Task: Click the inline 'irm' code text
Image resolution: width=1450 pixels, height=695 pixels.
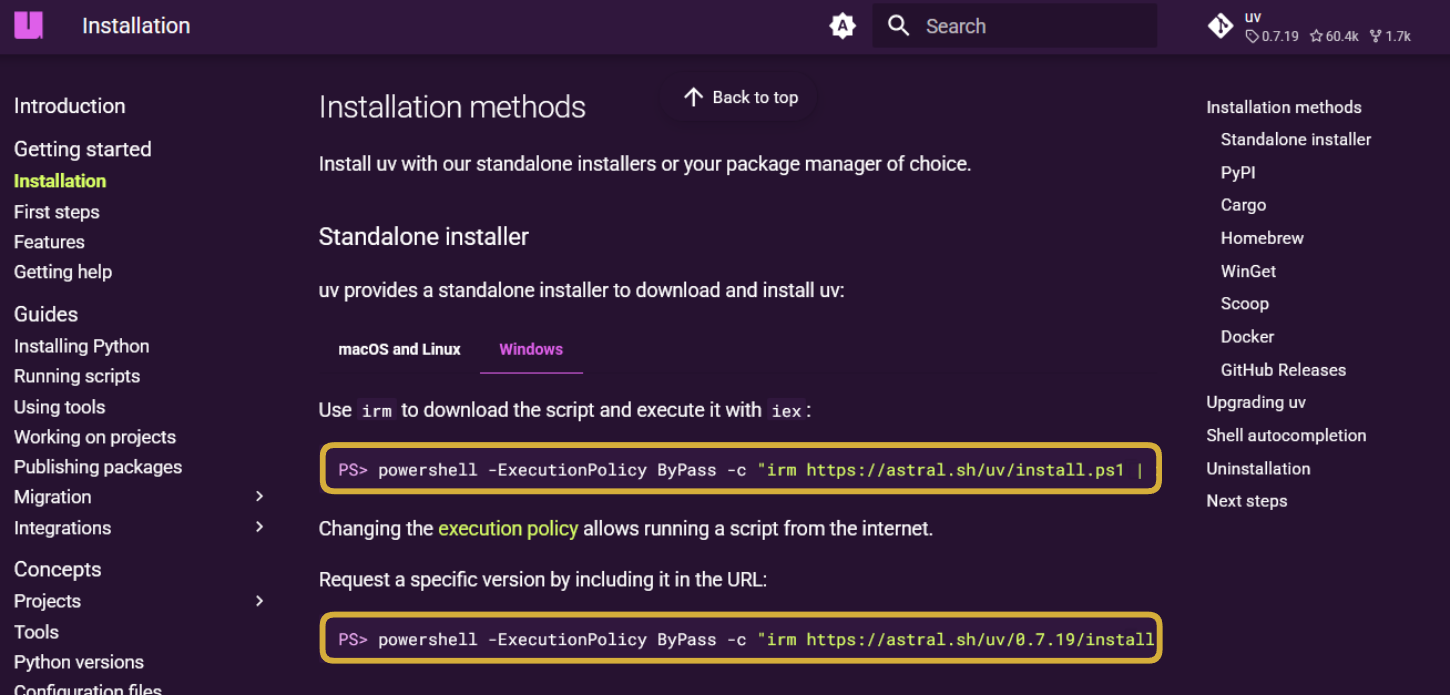Action: (x=376, y=411)
